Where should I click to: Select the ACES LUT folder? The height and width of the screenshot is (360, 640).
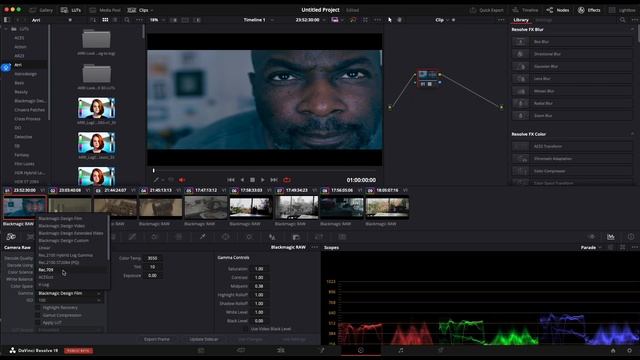[x=19, y=38]
